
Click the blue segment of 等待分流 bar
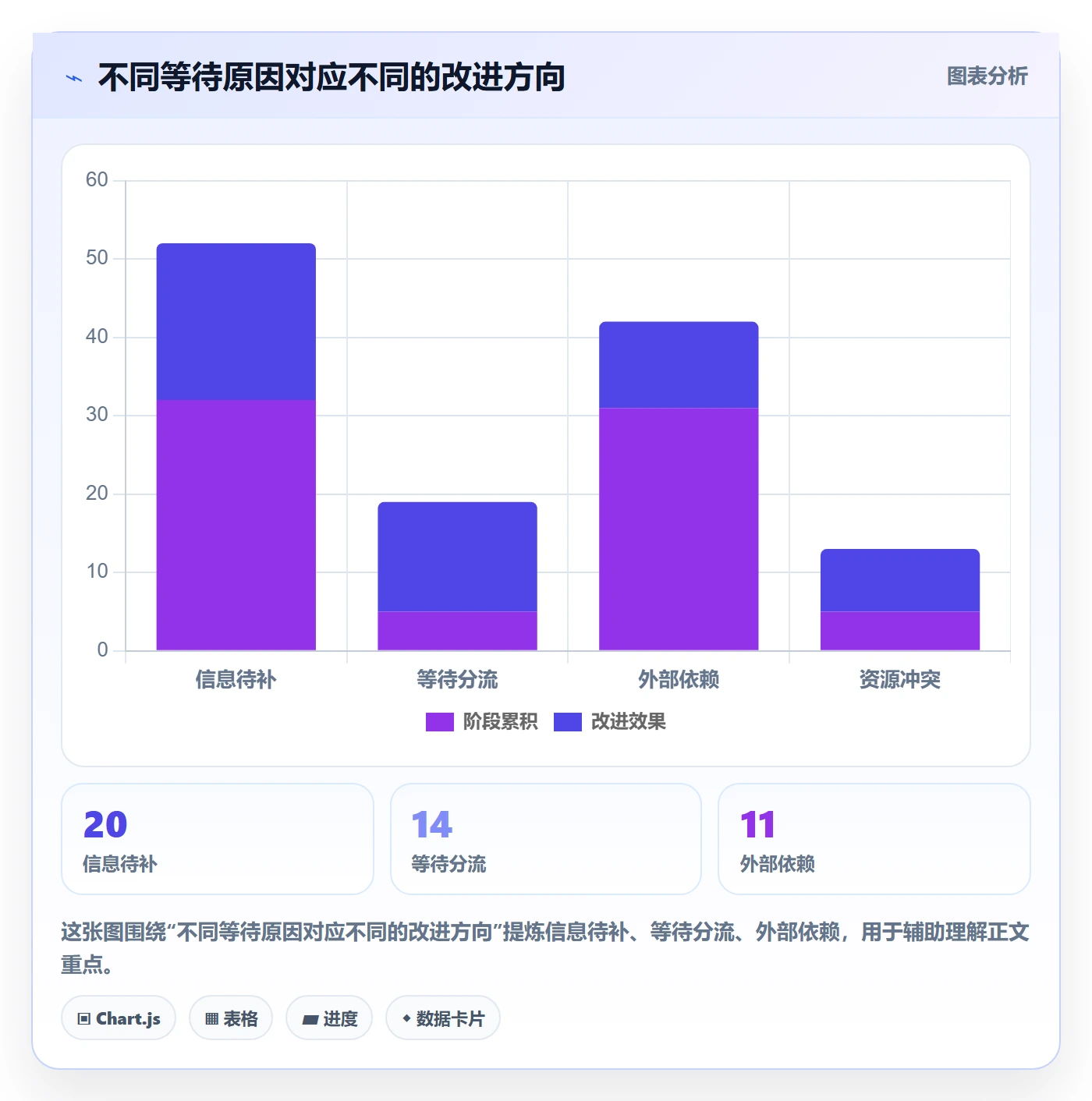(x=458, y=557)
